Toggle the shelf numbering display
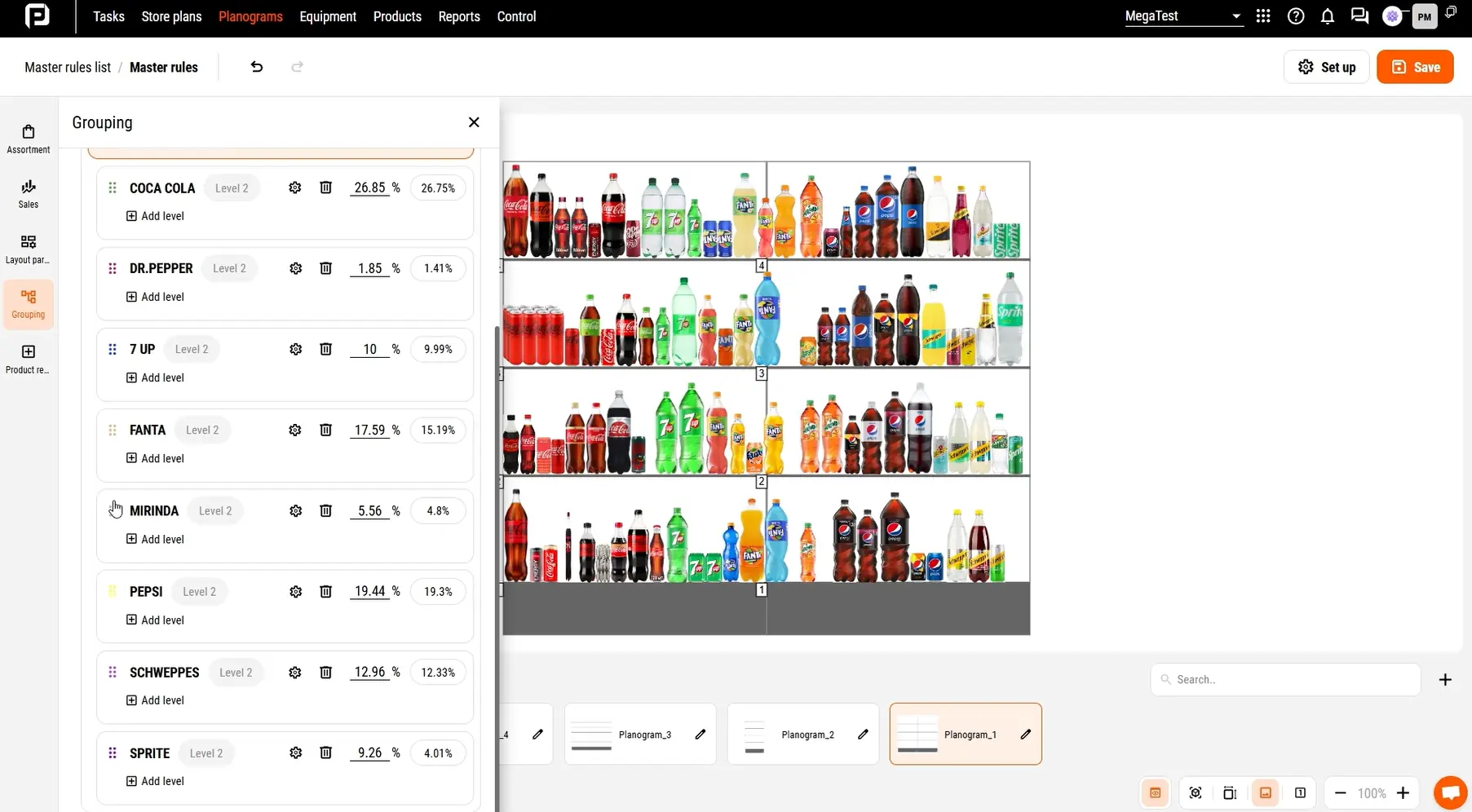The height and width of the screenshot is (812, 1472). (x=1300, y=793)
